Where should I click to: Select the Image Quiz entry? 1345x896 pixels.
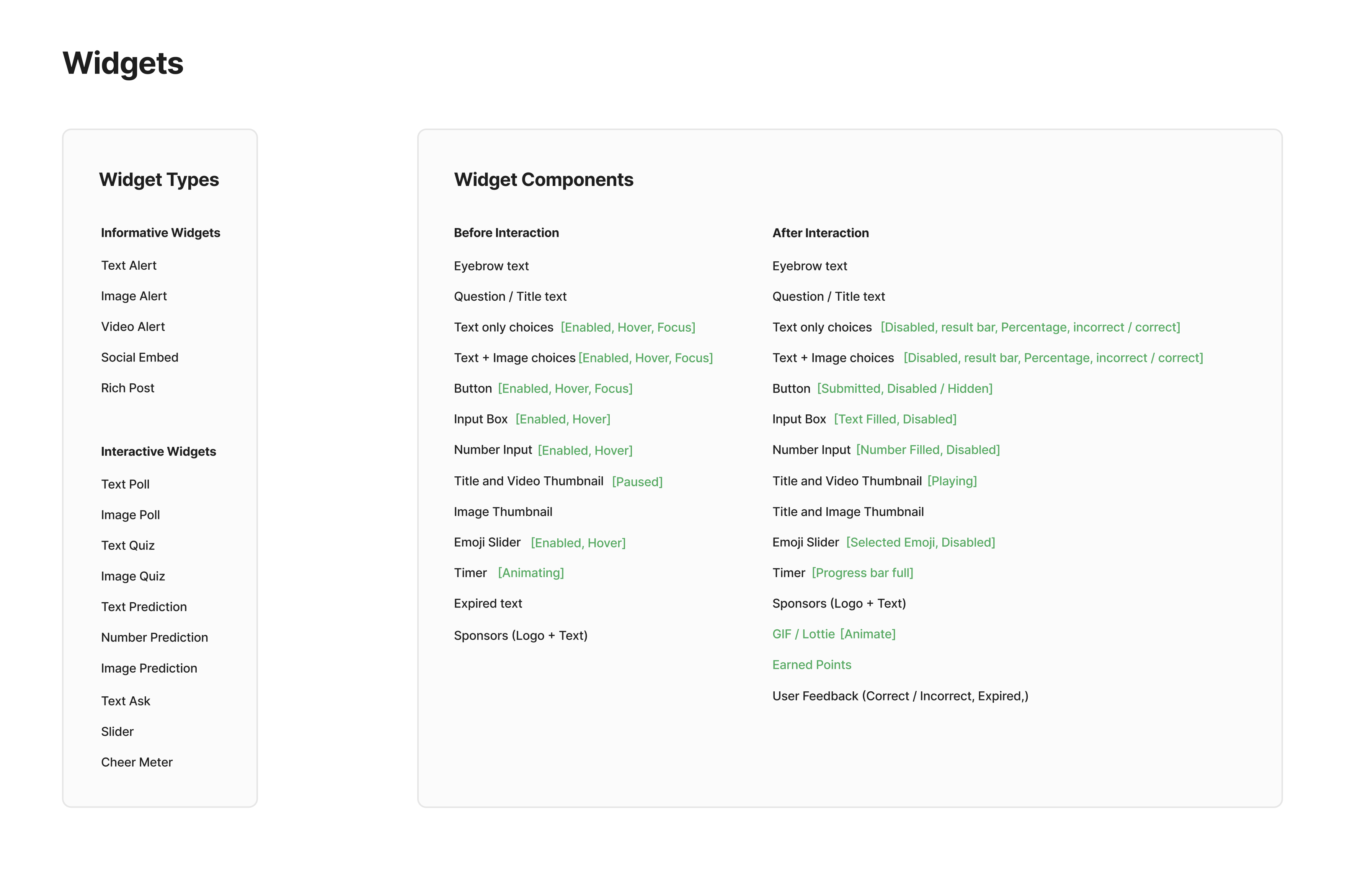click(x=132, y=576)
